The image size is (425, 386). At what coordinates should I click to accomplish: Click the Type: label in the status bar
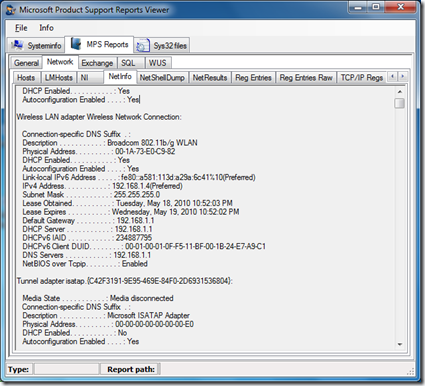click(x=18, y=369)
